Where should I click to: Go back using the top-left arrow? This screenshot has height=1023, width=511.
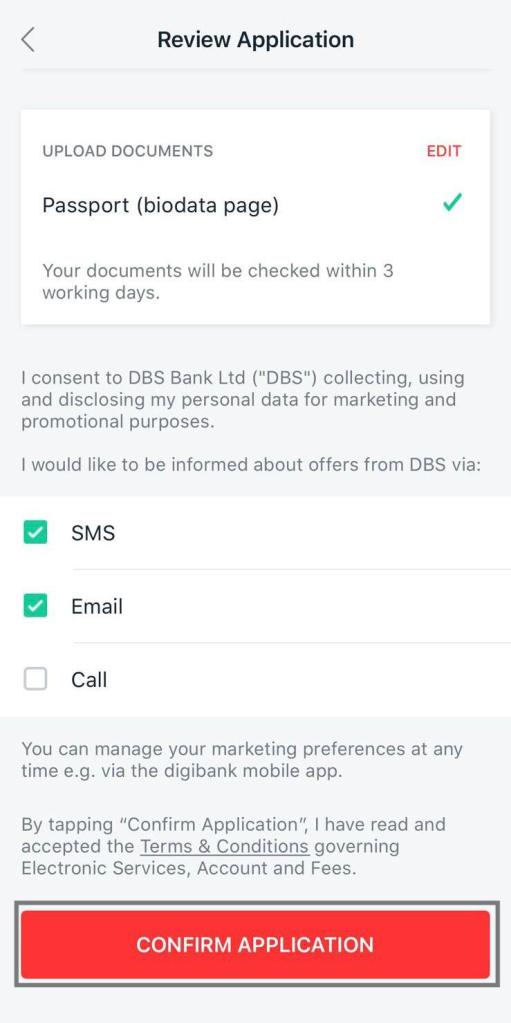[27, 40]
